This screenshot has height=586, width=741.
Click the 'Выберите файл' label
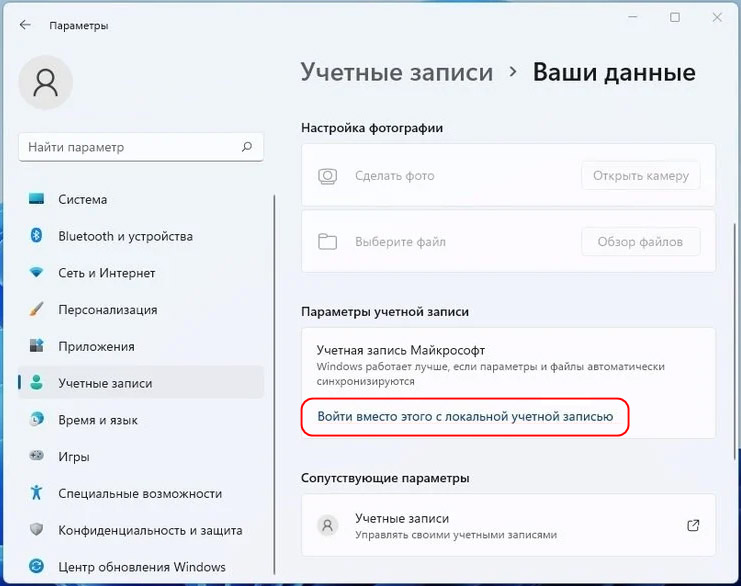coord(400,241)
